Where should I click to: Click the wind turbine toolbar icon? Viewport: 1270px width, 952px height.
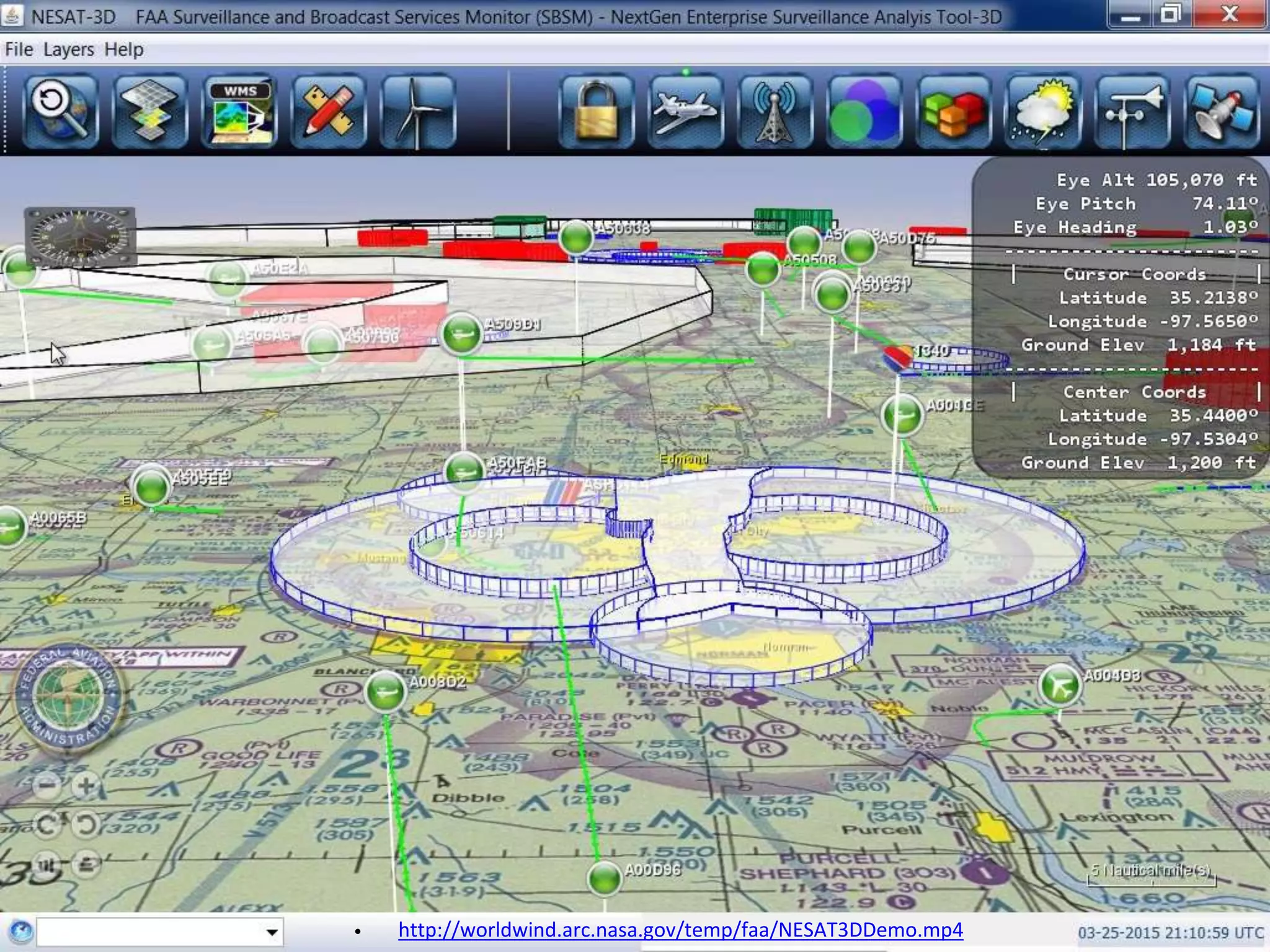tap(418, 112)
